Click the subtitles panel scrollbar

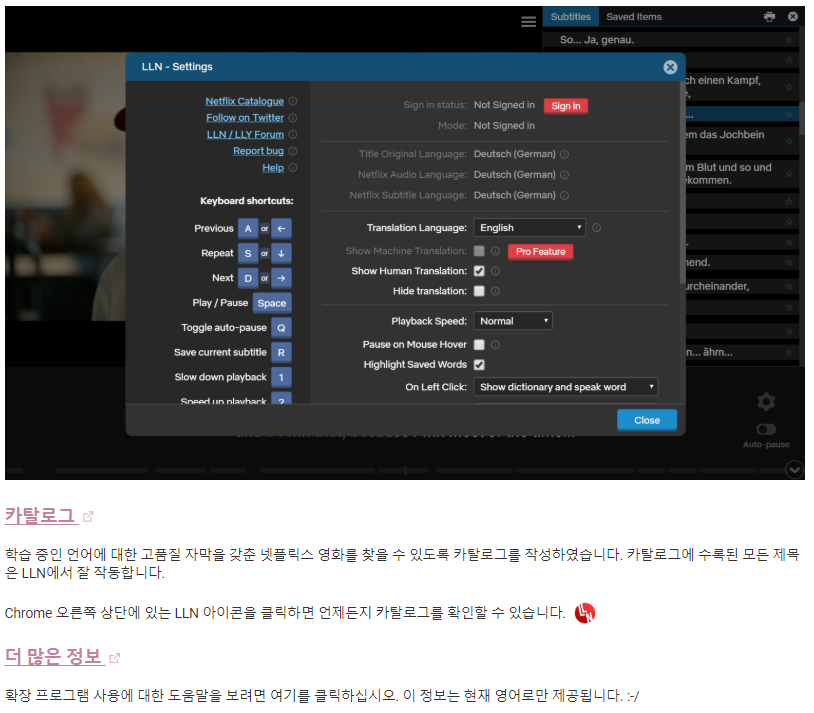click(802, 119)
